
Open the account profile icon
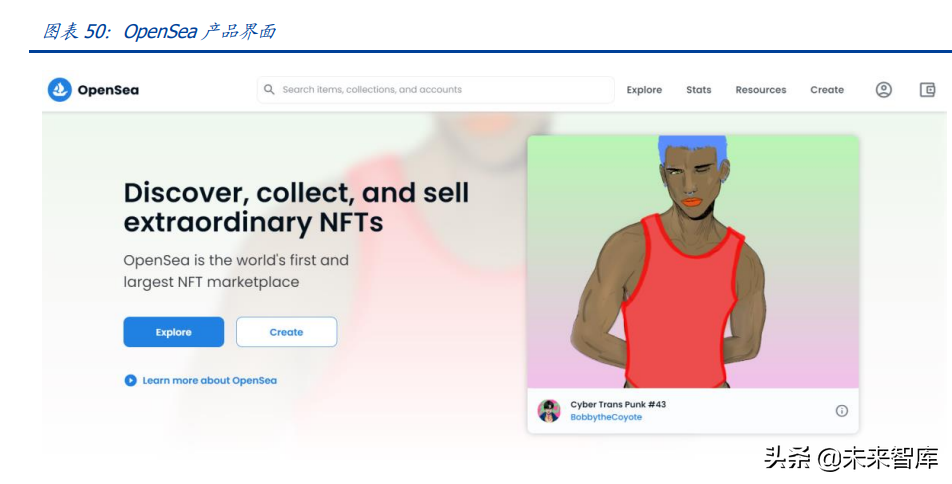pos(883,90)
